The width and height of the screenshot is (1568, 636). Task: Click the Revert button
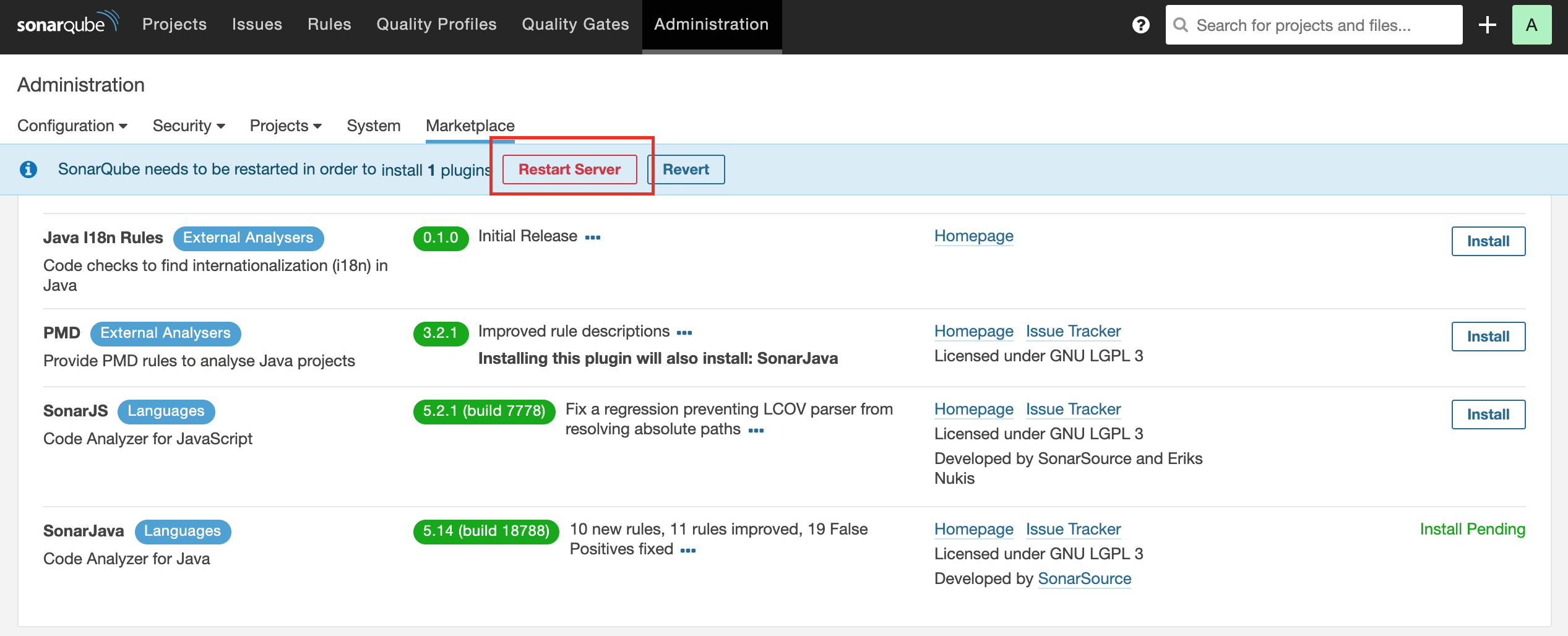pos(686,170)
